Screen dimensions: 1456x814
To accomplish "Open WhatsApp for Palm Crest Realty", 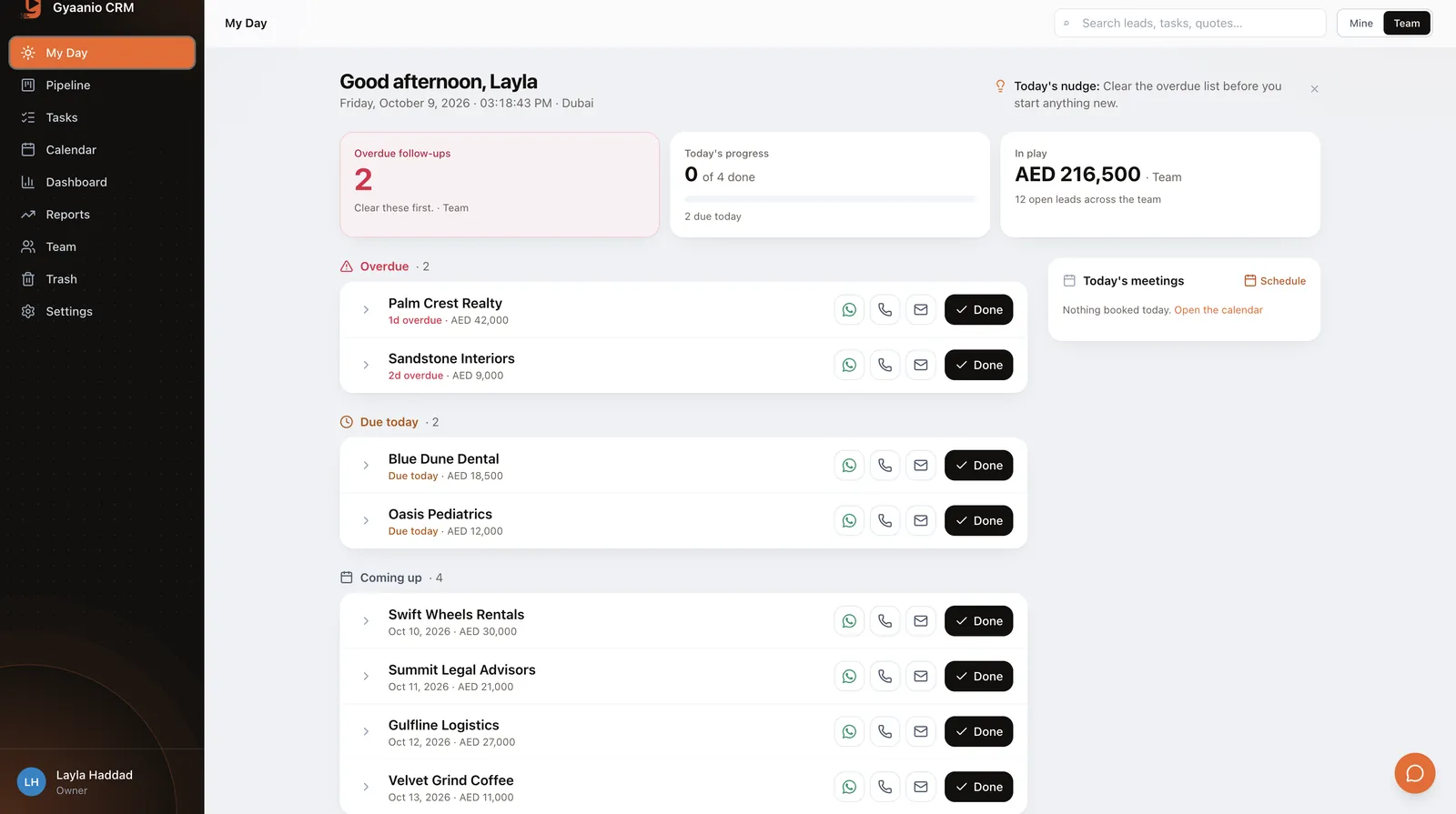I will (x=849, y=310).
